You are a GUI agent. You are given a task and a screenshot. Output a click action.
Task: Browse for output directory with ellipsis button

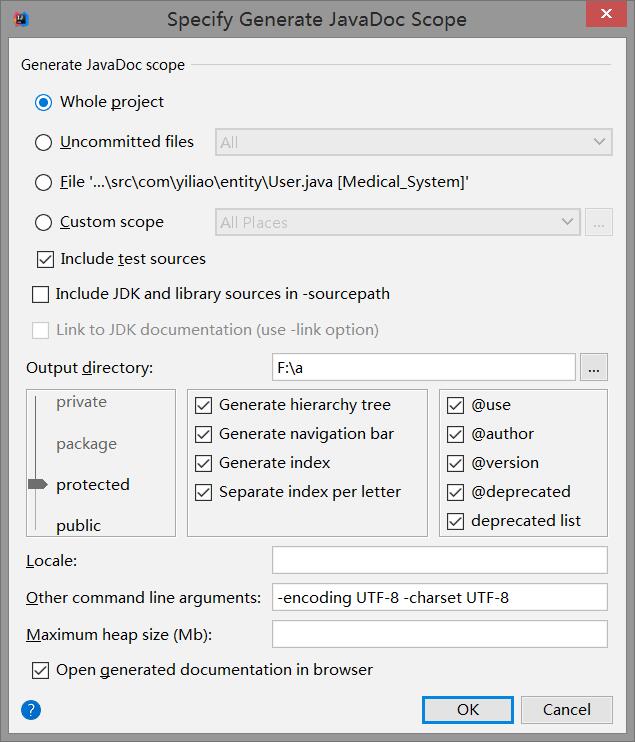tap(594, 367)
